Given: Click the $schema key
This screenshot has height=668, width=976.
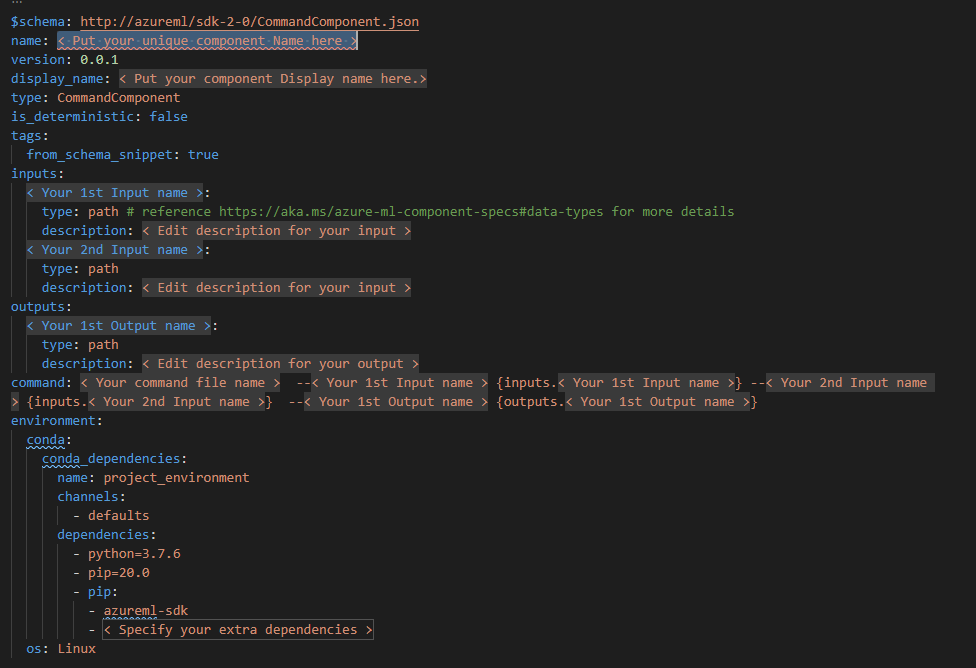Looking at the screenshot, I should click(x=37, y=22).
